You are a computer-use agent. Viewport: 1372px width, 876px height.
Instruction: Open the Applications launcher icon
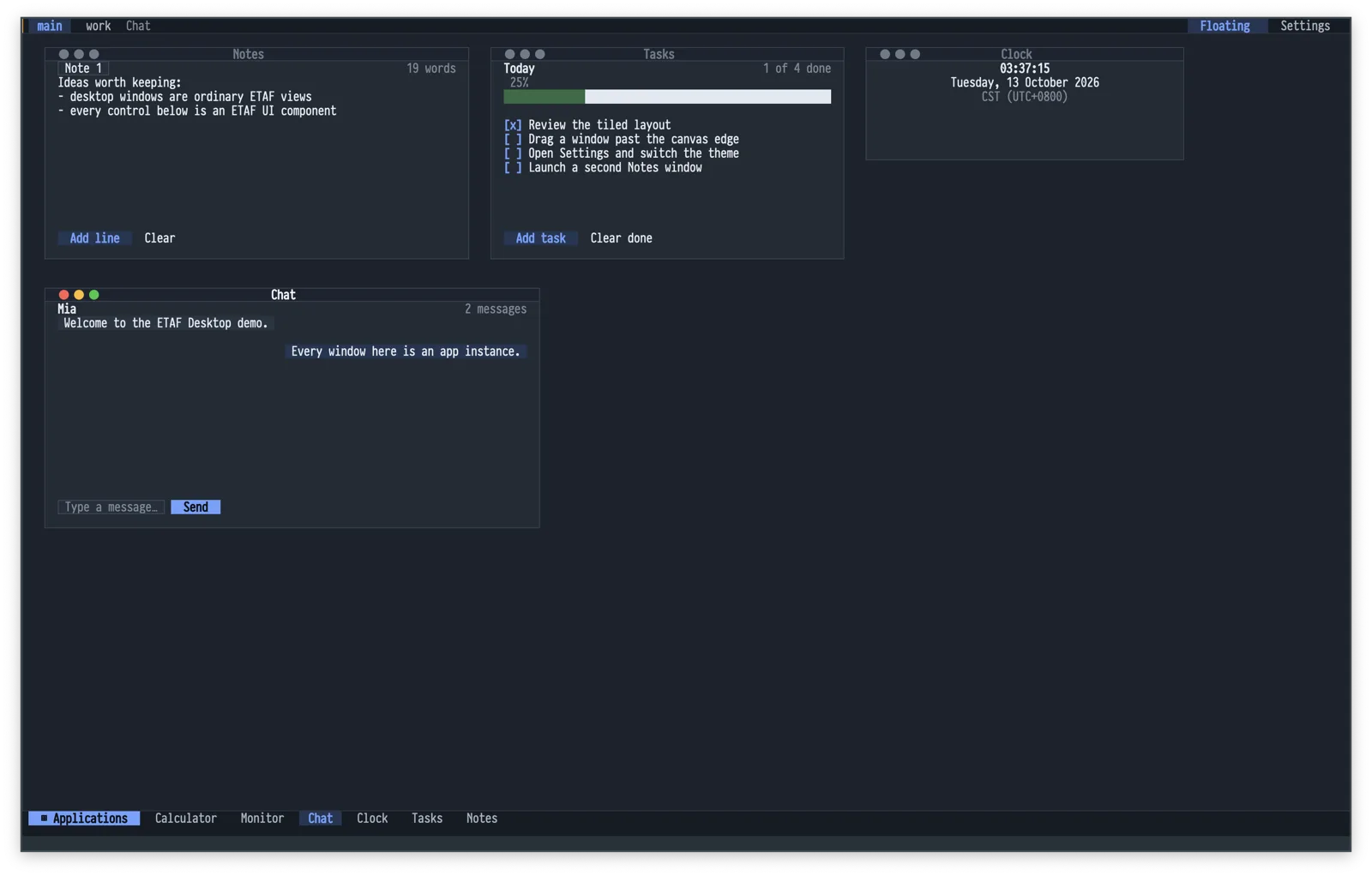click(x=44, y=819)
